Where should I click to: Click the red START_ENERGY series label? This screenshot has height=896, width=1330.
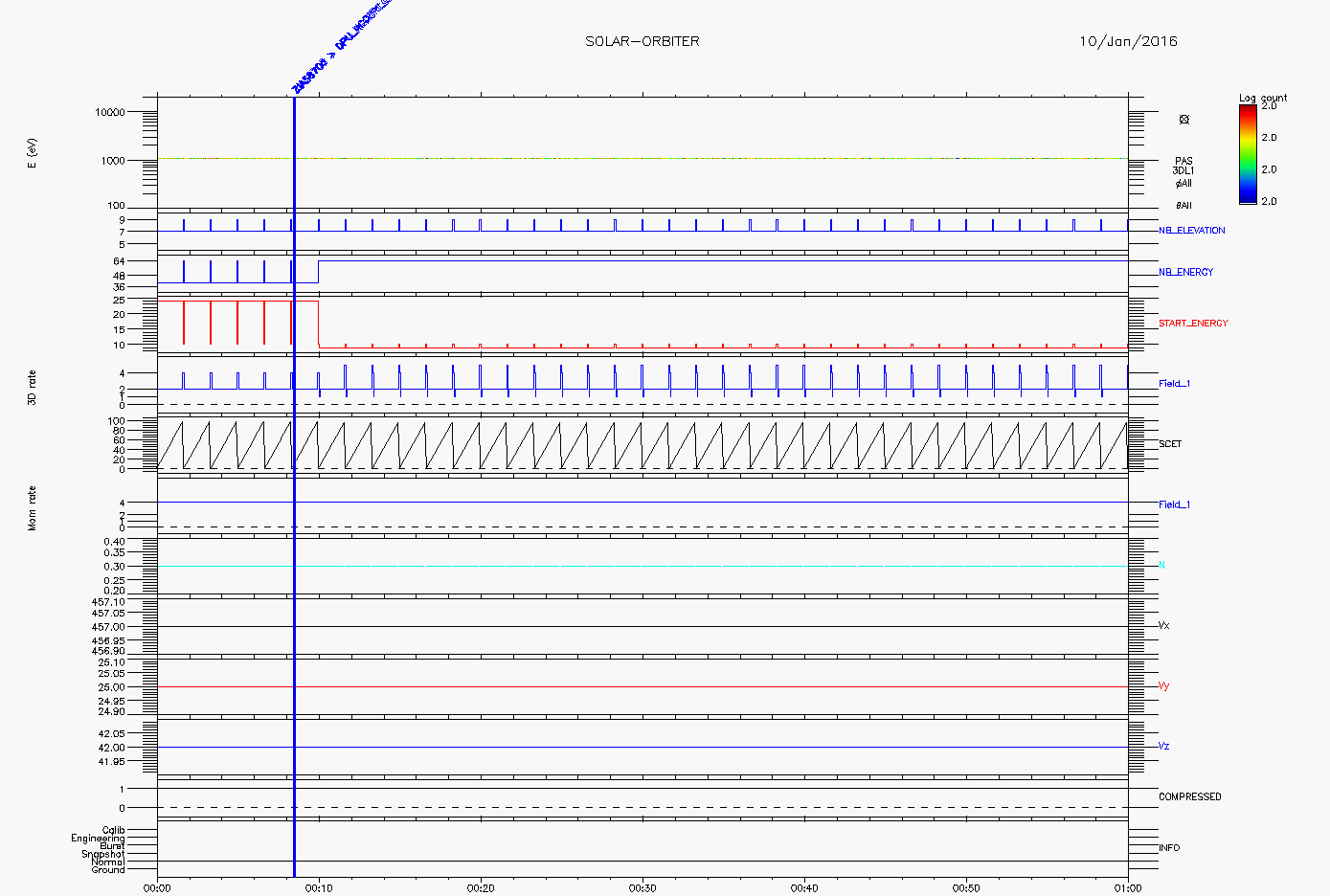coord(1193,324)
